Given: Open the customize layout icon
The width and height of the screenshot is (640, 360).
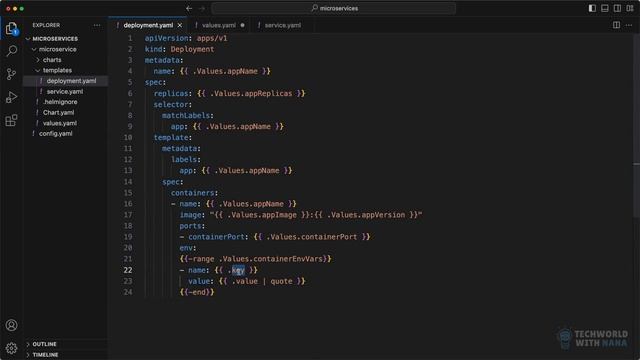Looking at the screenshot, I should point(630,8).
